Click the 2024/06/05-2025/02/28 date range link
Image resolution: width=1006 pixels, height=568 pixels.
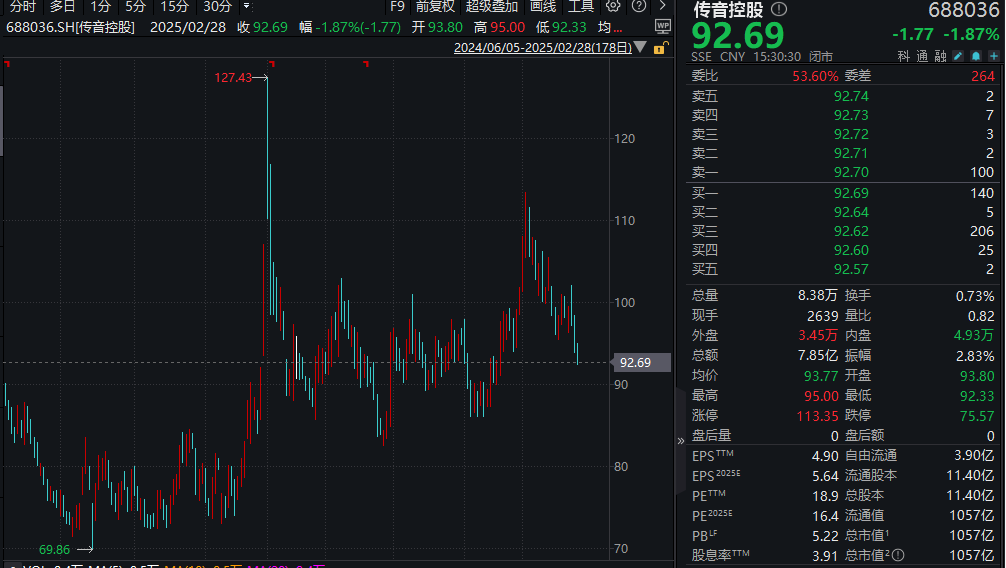542,47
